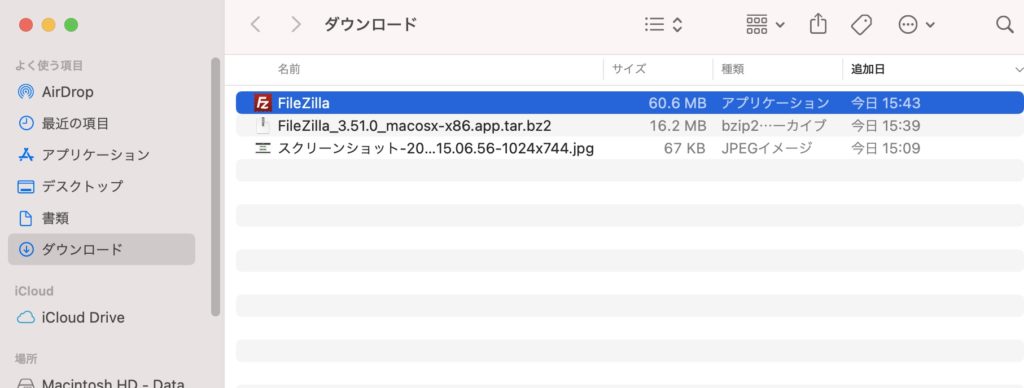This screenshot has width=1024, height=388.
Task: Click the JPEGイメージ type cell
Action: [x=767, y=148]
